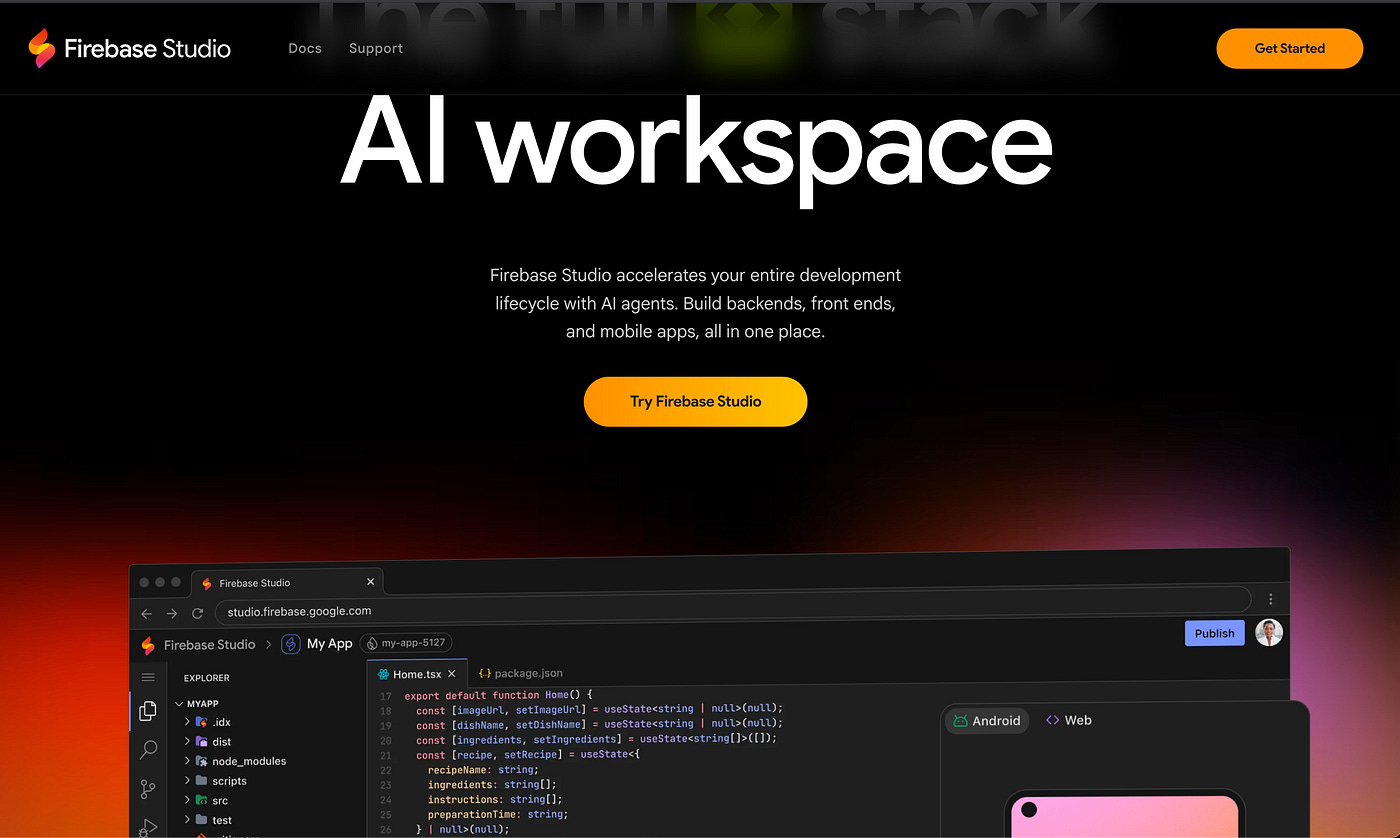1400x838 pixels.
Task: Close the Home.tsx tab
Action: (452, 674)
